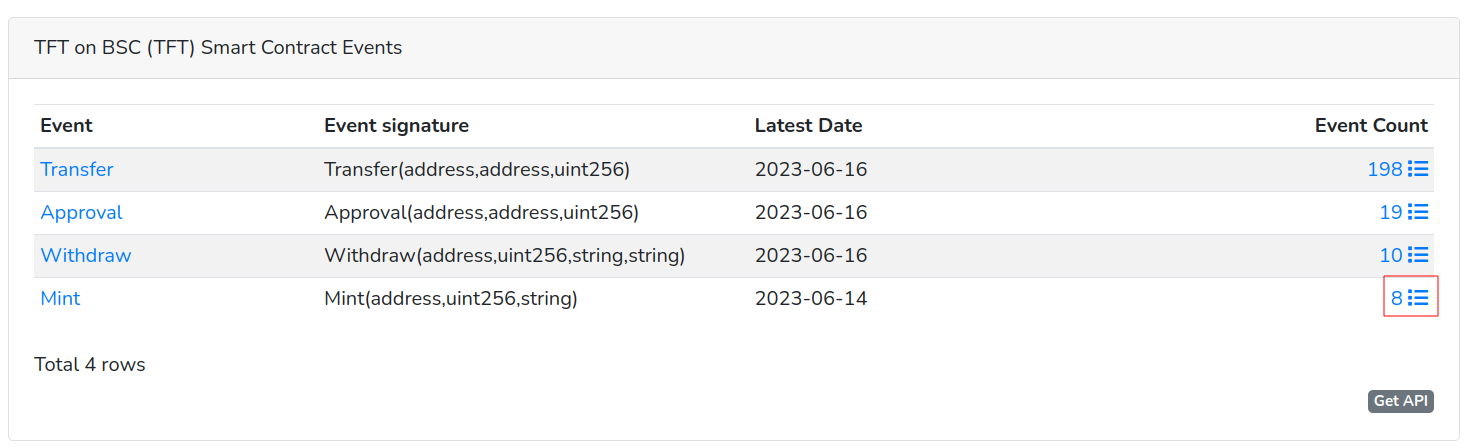Click the Latest Date column header

[x=808, y=126]
